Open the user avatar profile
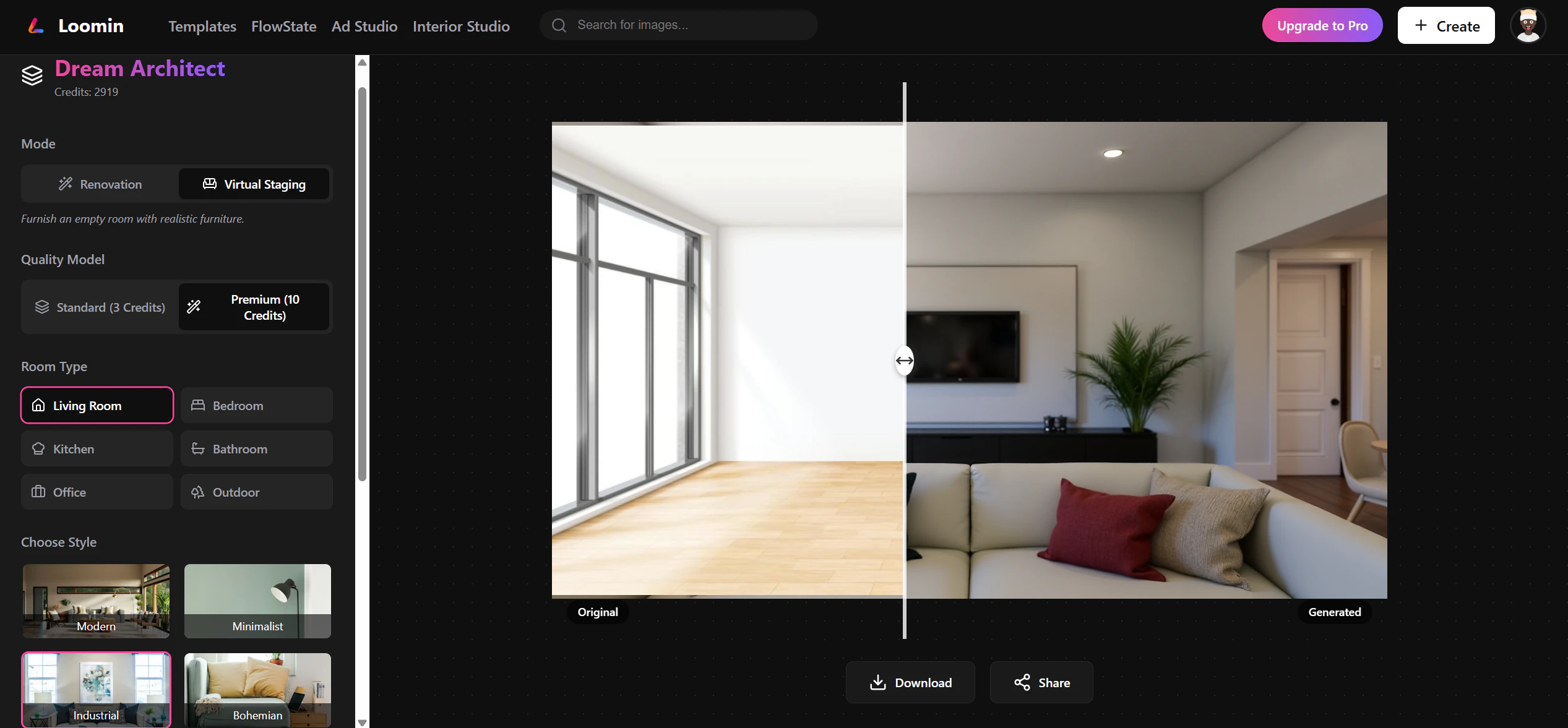 coord(1527,26)
